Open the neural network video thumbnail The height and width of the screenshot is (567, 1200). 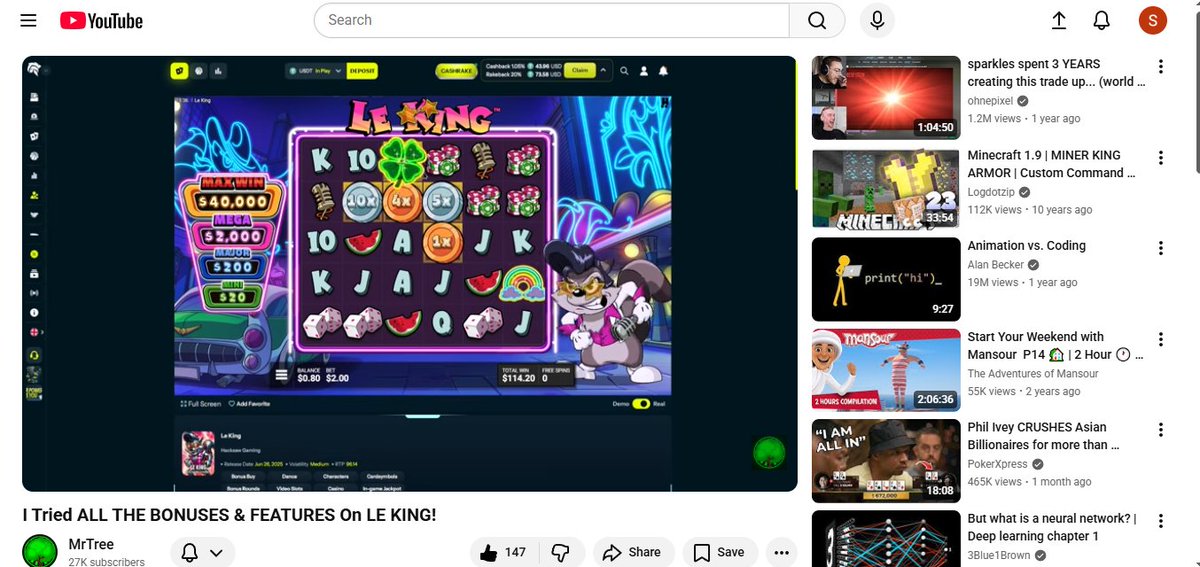tap(885, 539)
